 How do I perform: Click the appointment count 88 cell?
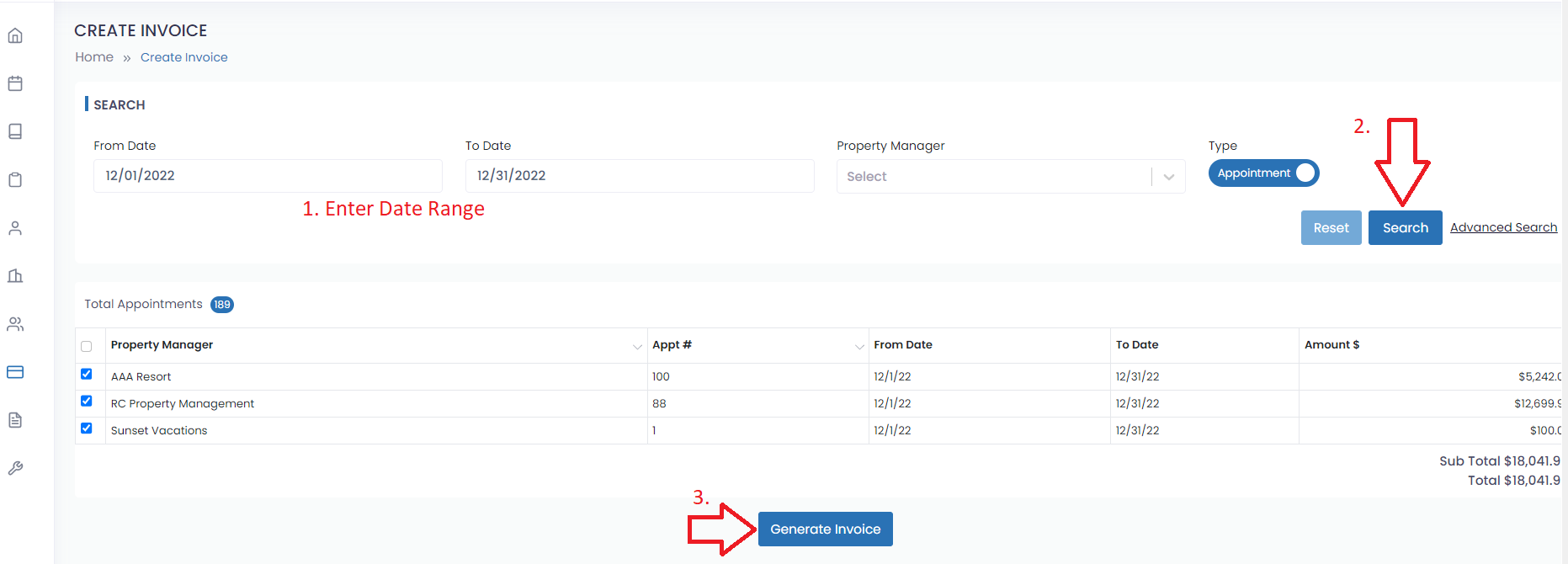757,403
